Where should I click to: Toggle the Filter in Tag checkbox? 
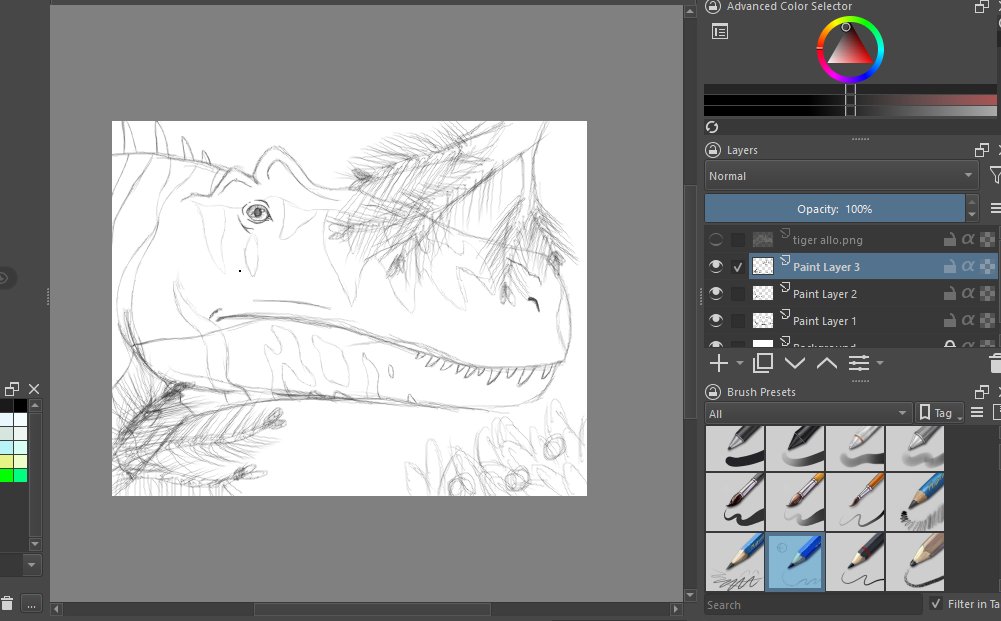(936, 603)
